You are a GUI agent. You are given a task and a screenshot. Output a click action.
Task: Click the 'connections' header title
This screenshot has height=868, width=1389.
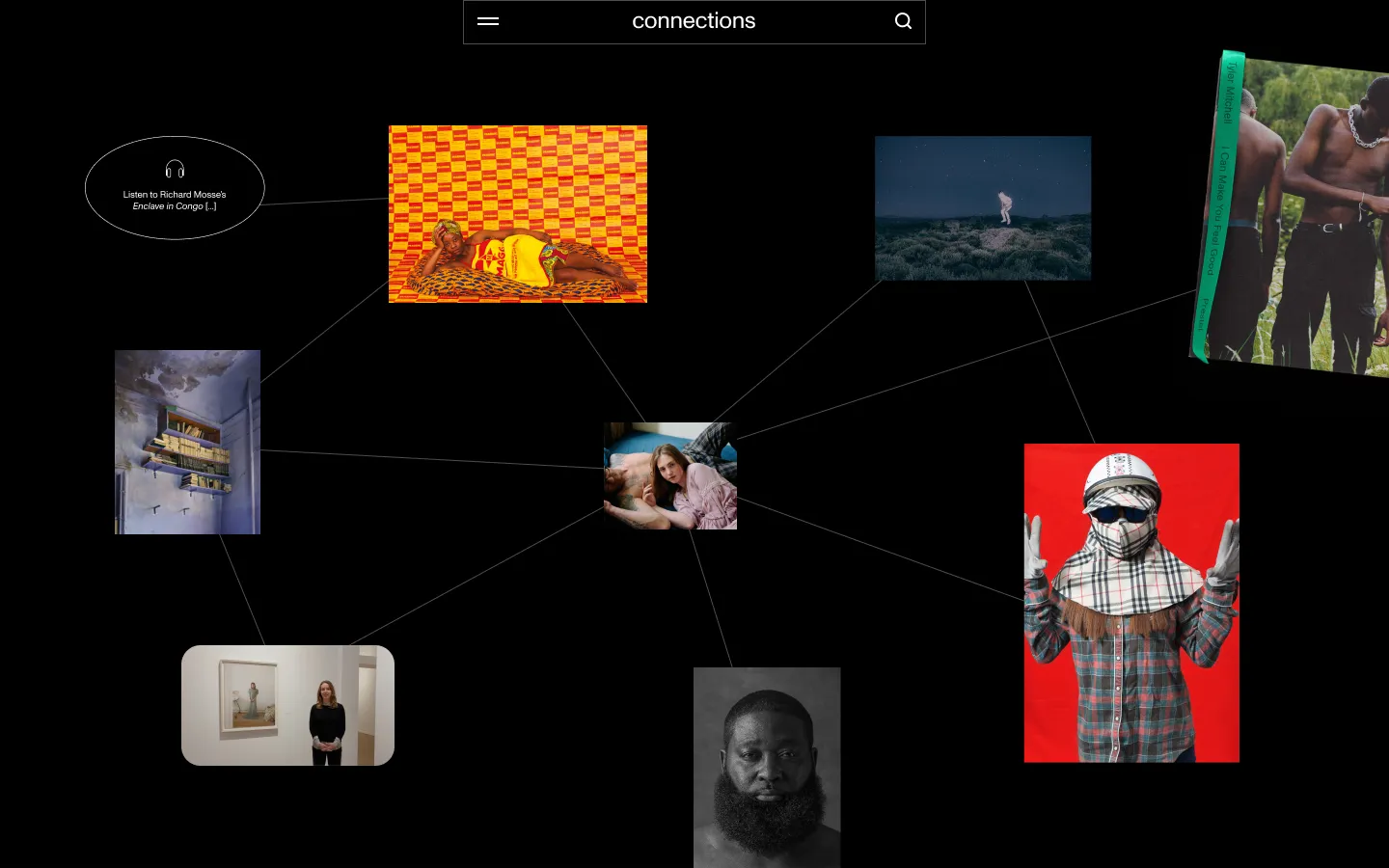694,21
